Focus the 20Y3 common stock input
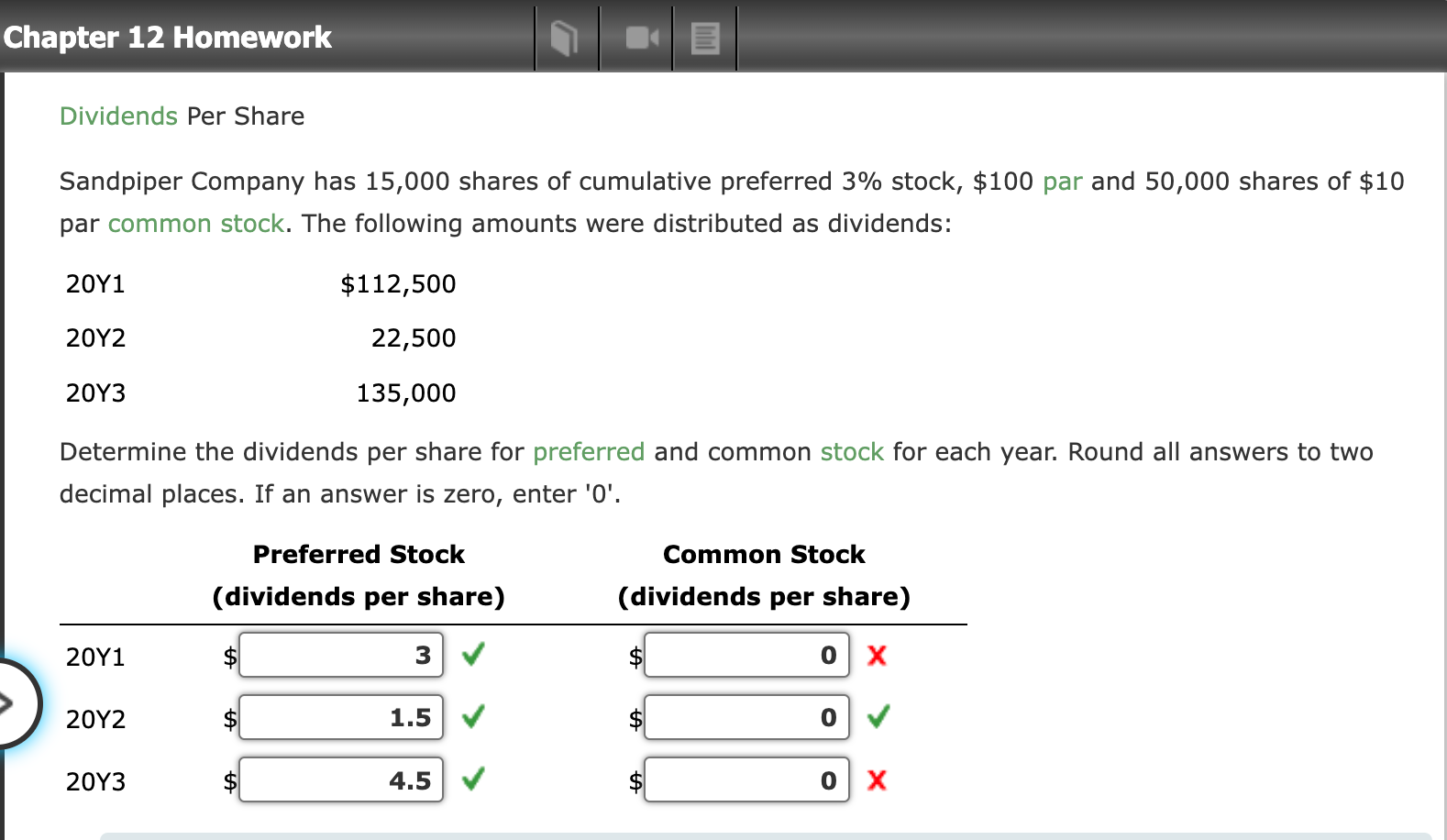This screenshot has height=840, width=1447. 746,780
